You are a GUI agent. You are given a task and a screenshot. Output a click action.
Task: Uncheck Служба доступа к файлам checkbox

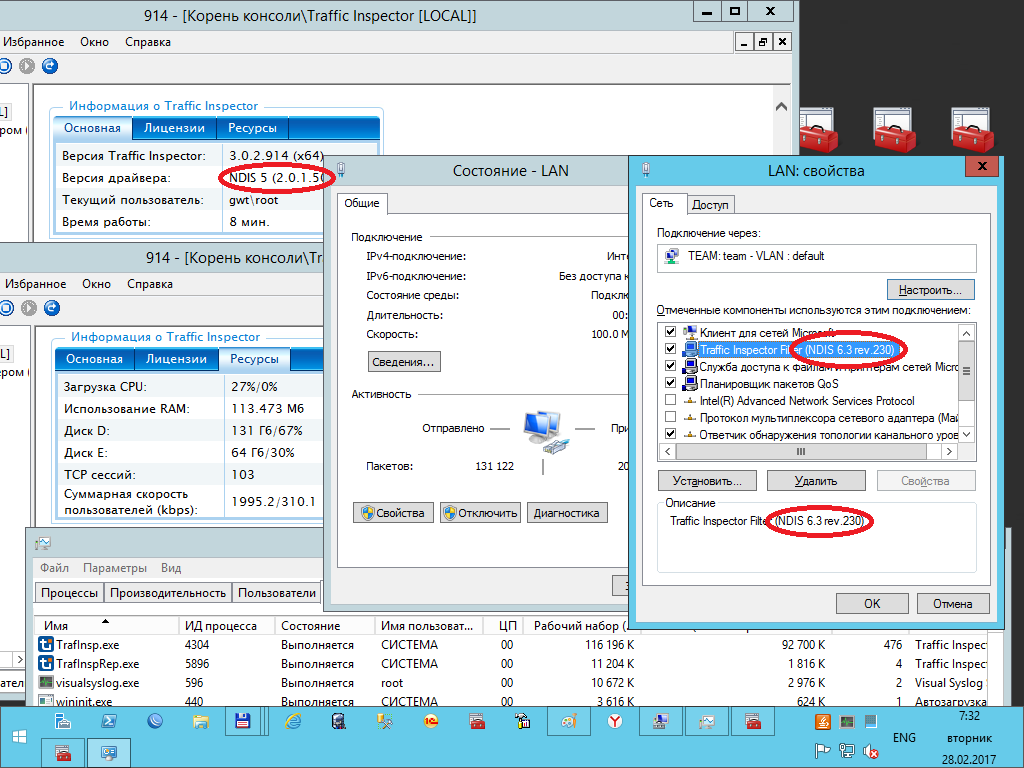click(x=670, y=366)
